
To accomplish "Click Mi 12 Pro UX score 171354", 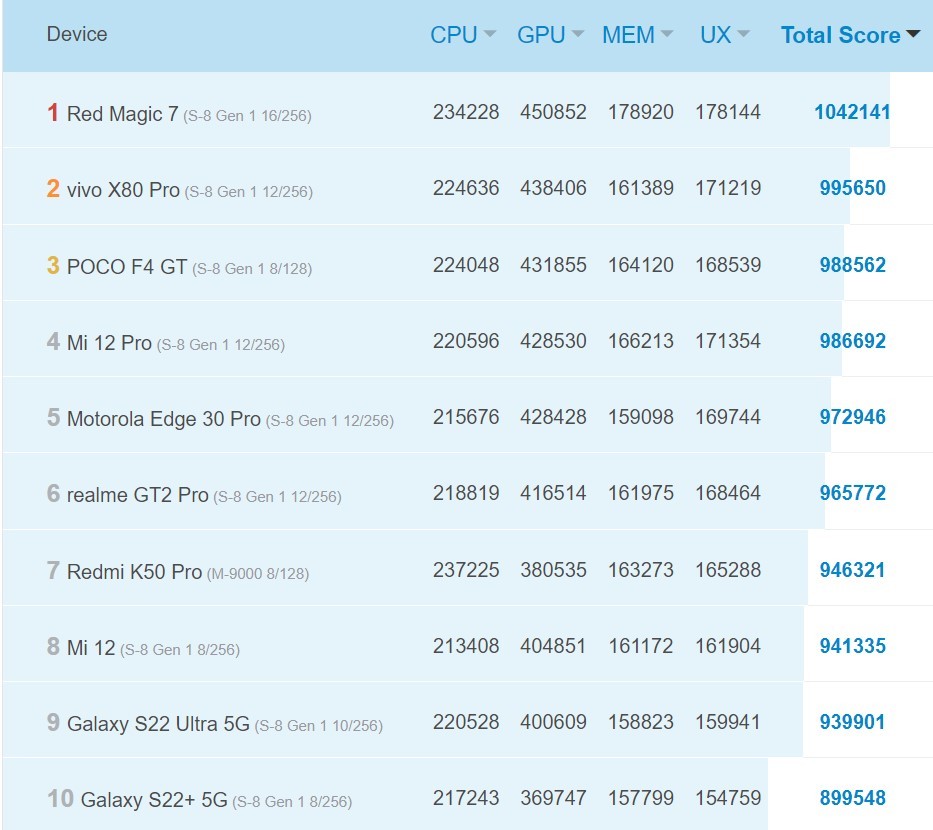I will 728,341.
